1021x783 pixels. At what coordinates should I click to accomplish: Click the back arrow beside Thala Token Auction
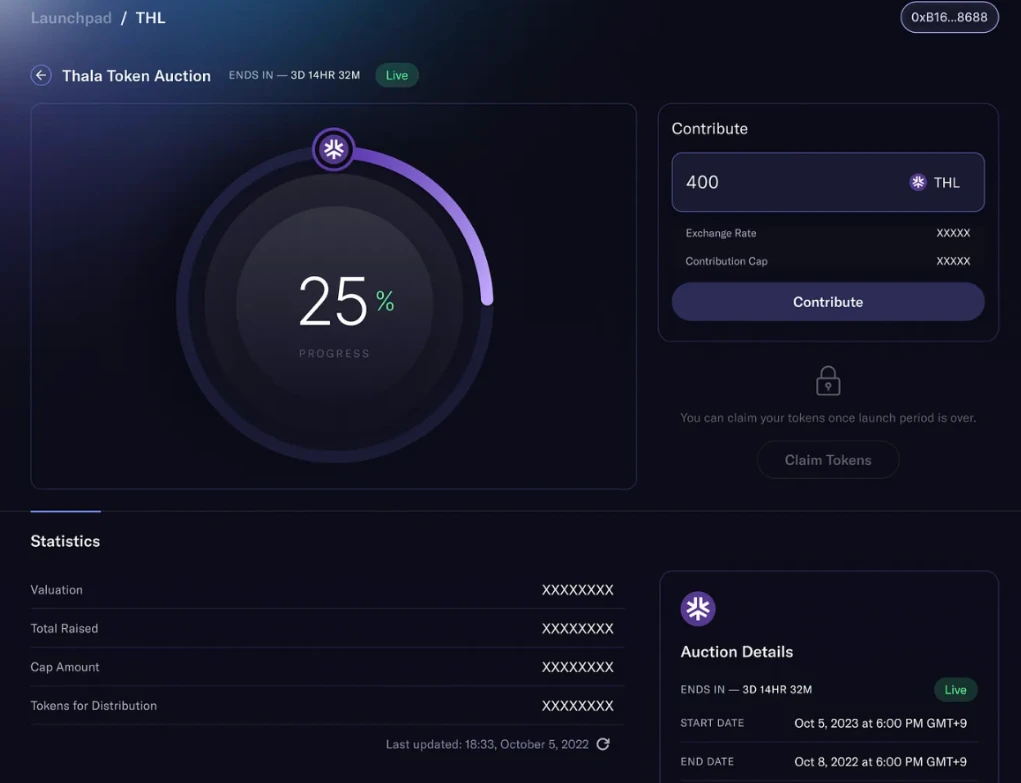pyautogui.click(x=41, y=76)
